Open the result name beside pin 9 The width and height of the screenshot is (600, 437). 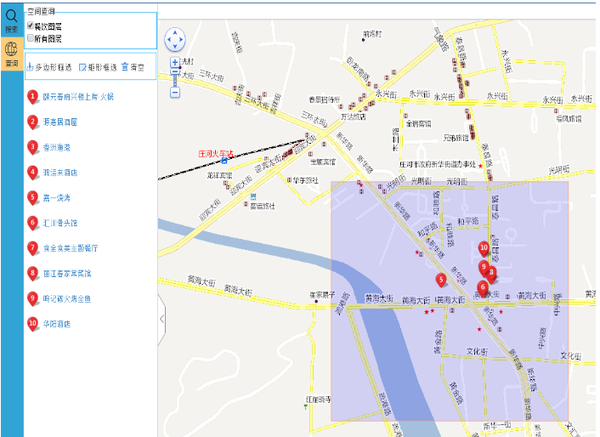click(67, 299)
